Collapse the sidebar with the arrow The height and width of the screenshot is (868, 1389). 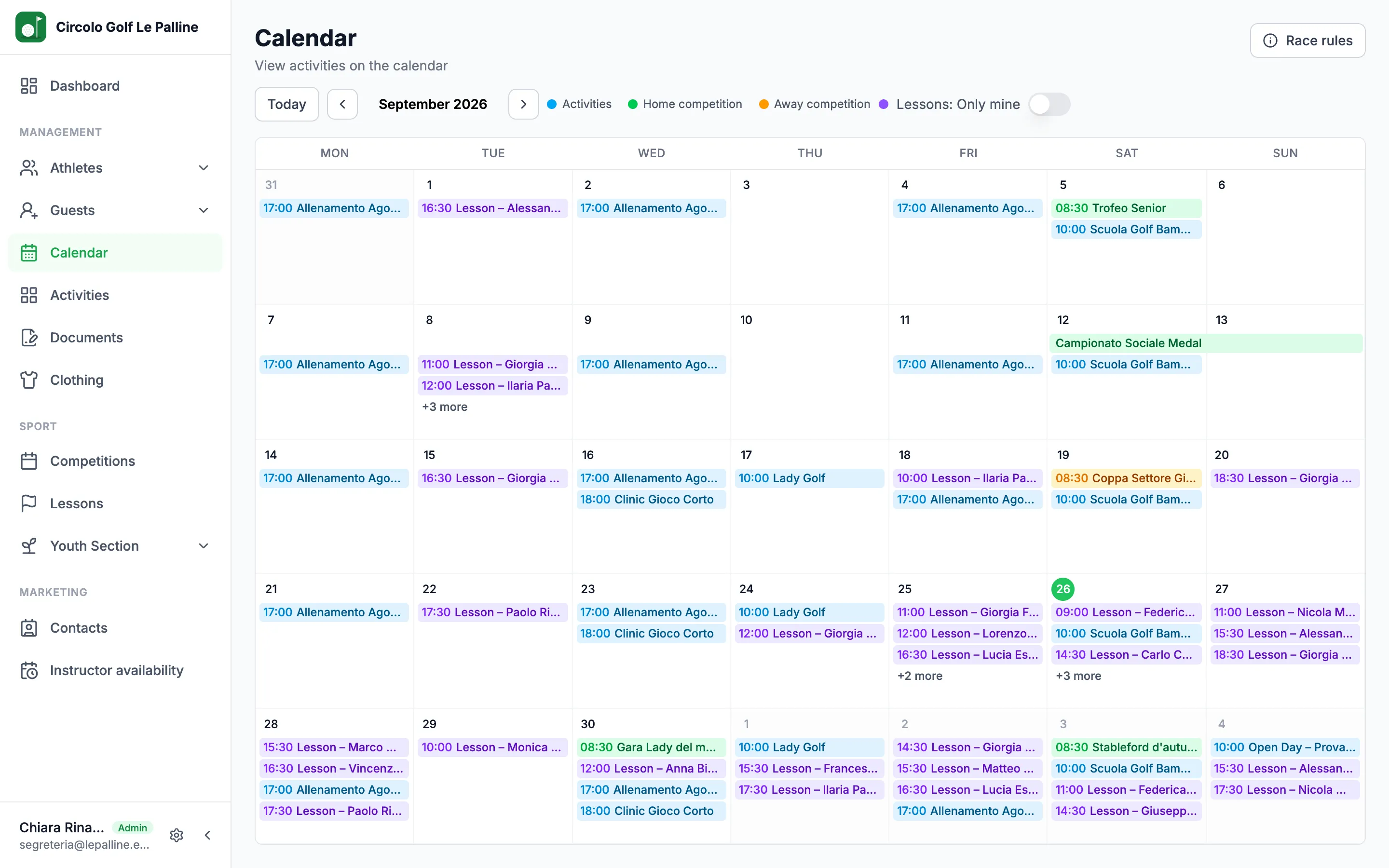(x=208, y=835)
